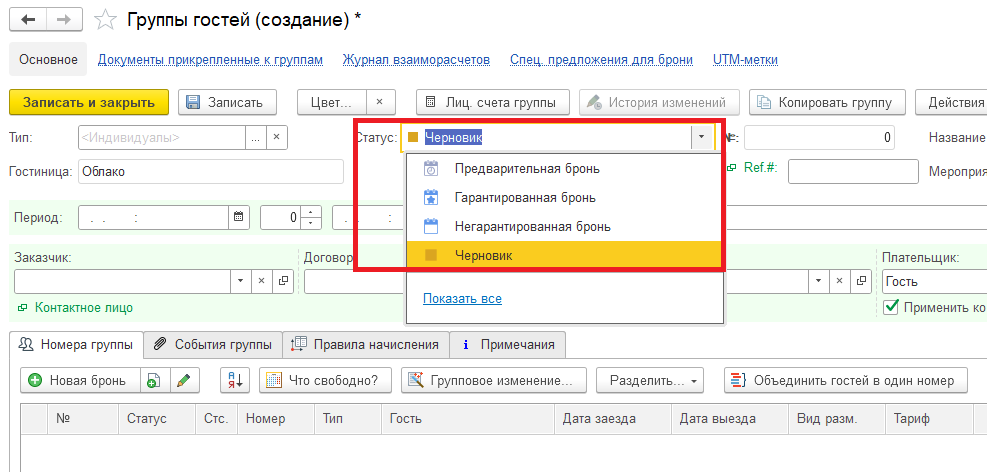Mark form as favorite with star icon
This screenshot has width=987, height=472.
click(x=104, y=20)
